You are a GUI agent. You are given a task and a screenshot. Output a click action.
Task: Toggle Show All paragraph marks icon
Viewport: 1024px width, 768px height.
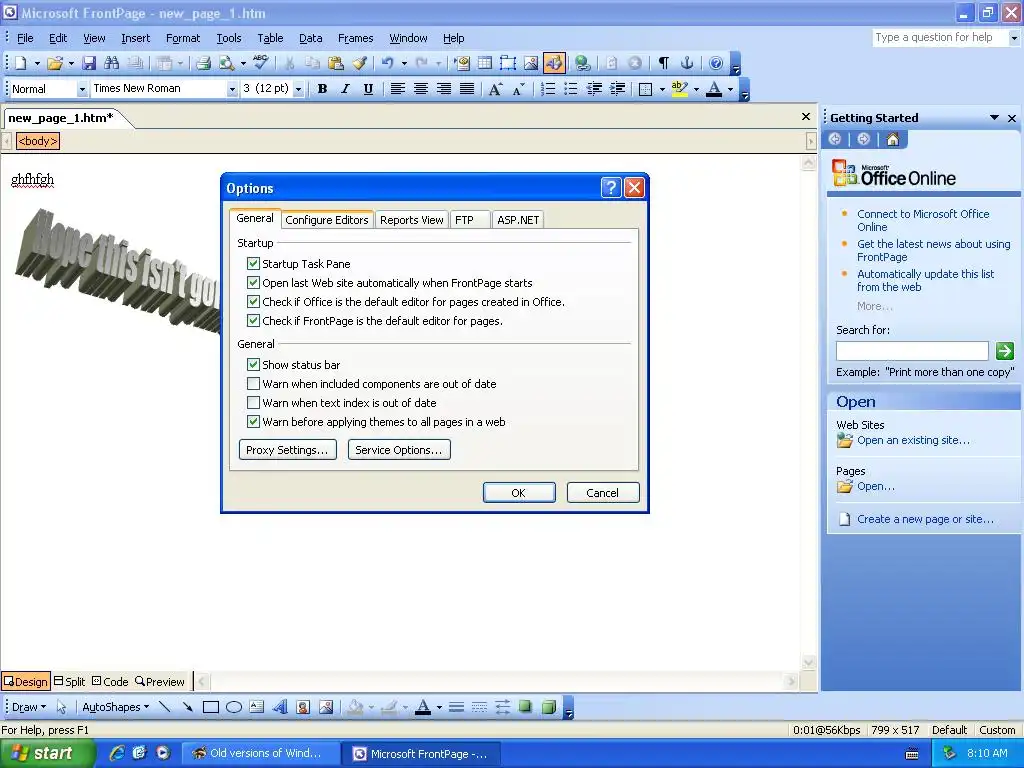(x=664, y=63)
